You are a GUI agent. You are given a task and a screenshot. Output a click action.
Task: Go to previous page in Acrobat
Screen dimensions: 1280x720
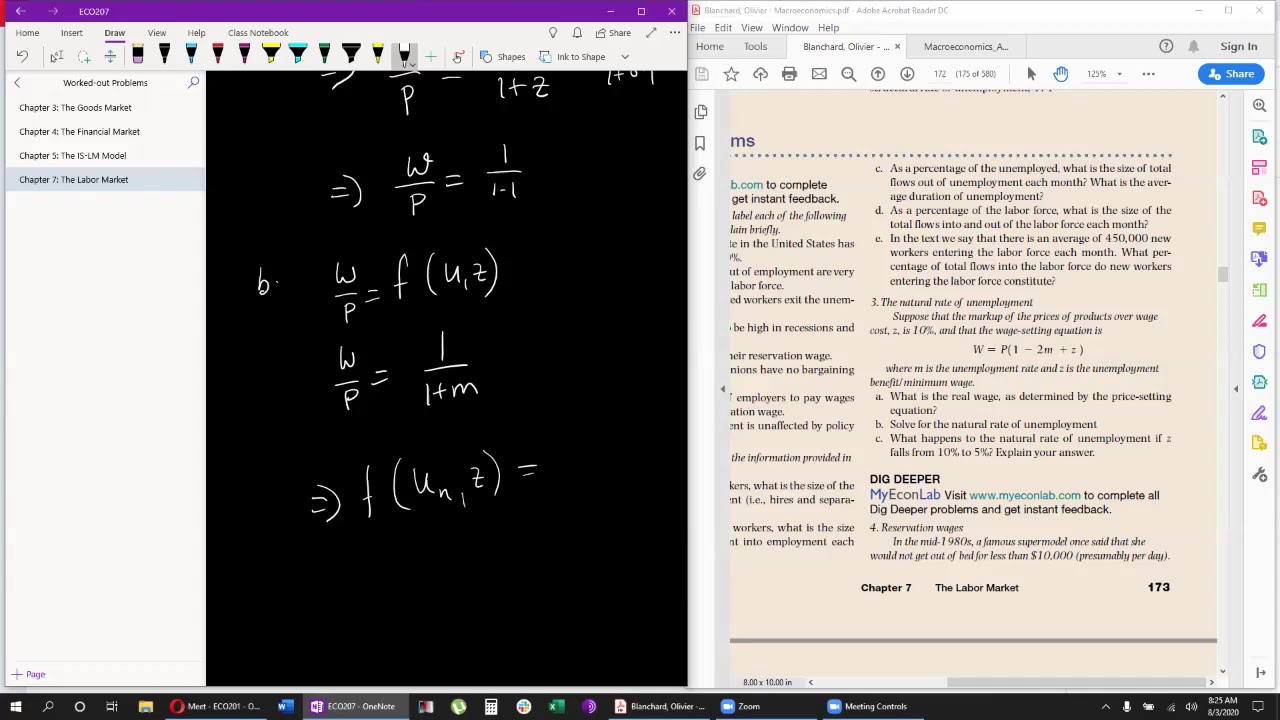point(878,74)
